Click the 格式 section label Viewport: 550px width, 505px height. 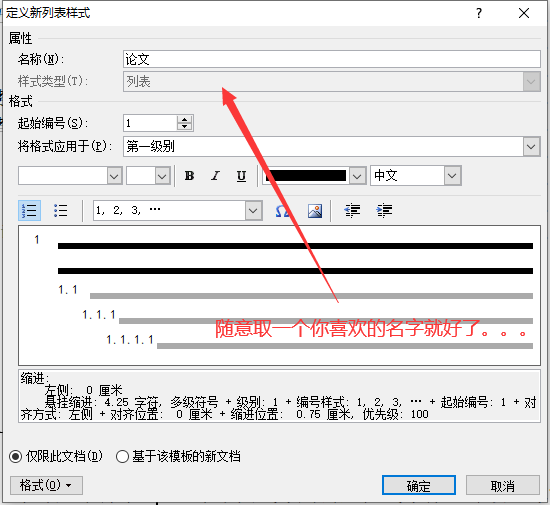tap(20, 101)
